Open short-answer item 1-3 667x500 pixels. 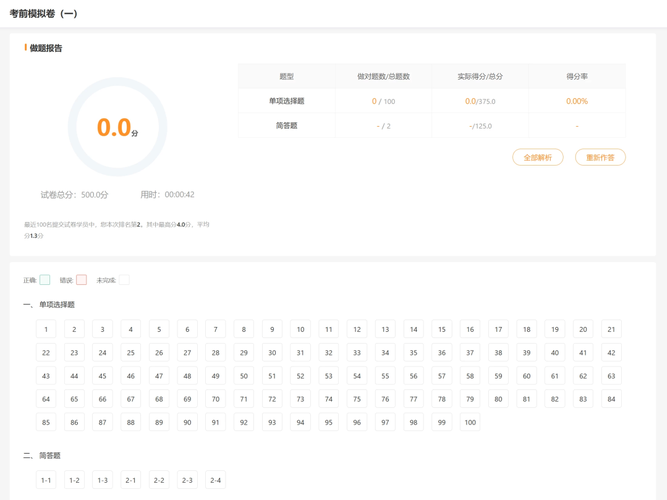pyautogui.click(x=102, y=480)
